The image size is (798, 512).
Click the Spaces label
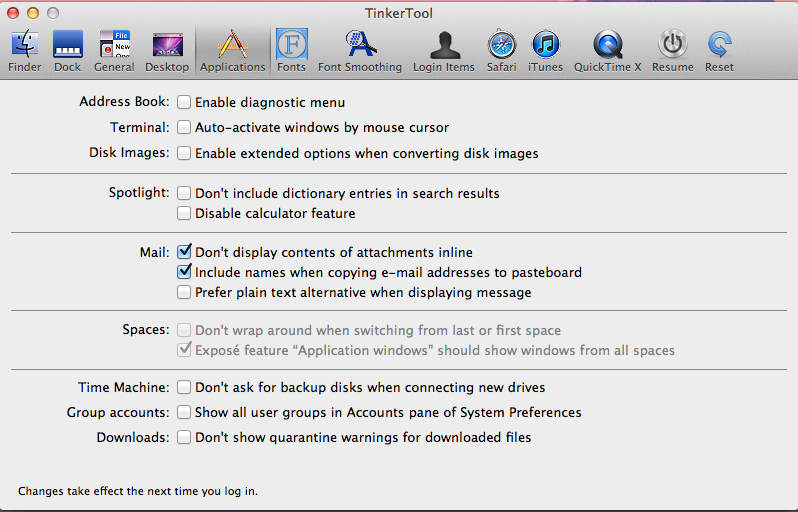[146, 330]
